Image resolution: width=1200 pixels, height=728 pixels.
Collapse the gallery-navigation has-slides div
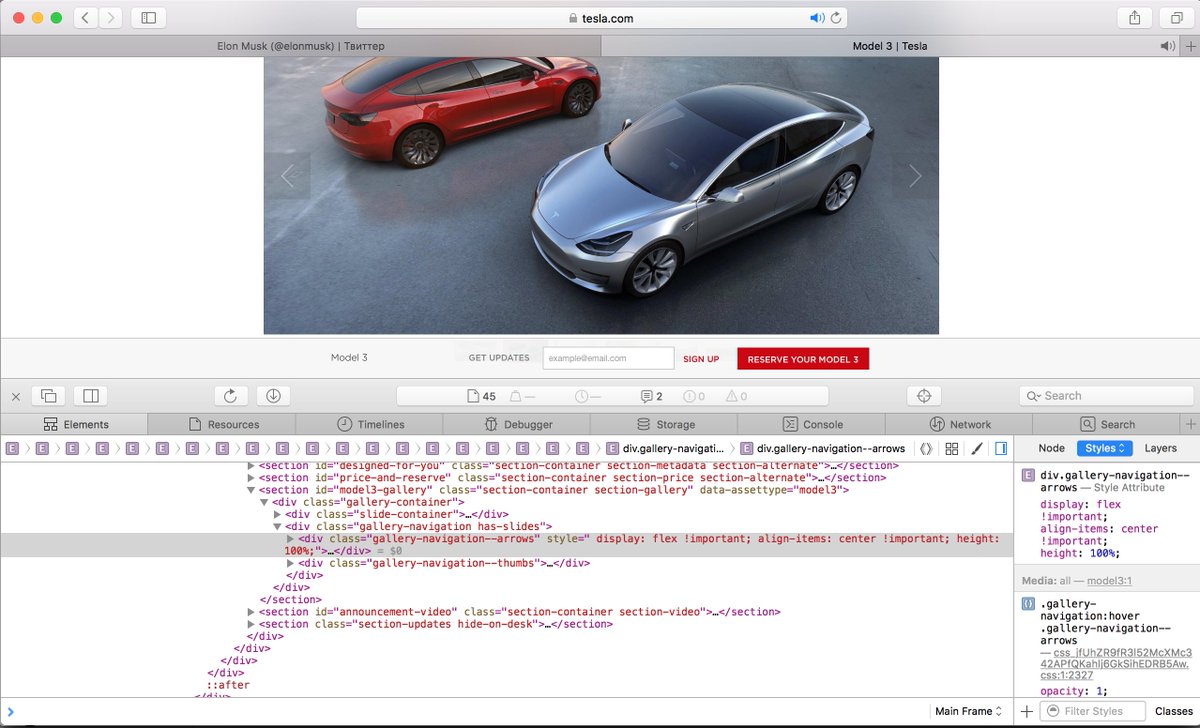point(278,526)
